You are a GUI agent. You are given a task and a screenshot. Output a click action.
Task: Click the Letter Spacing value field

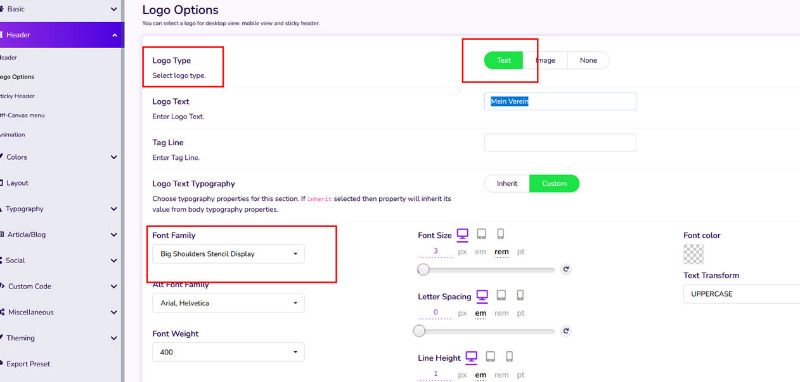click(x=436, y=313)
